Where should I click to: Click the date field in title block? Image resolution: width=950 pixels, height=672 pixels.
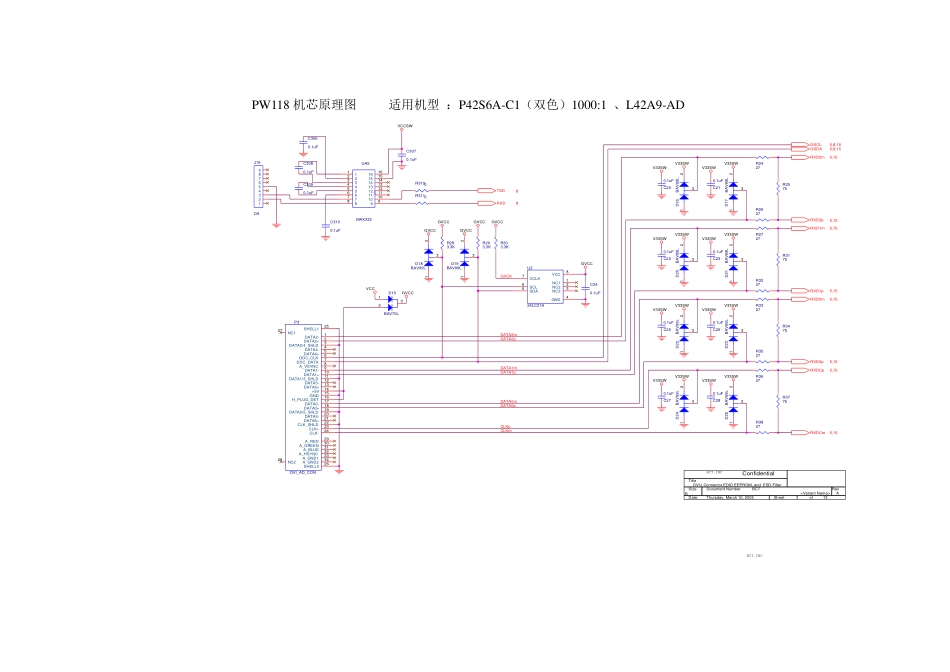(x=732, y=497)
